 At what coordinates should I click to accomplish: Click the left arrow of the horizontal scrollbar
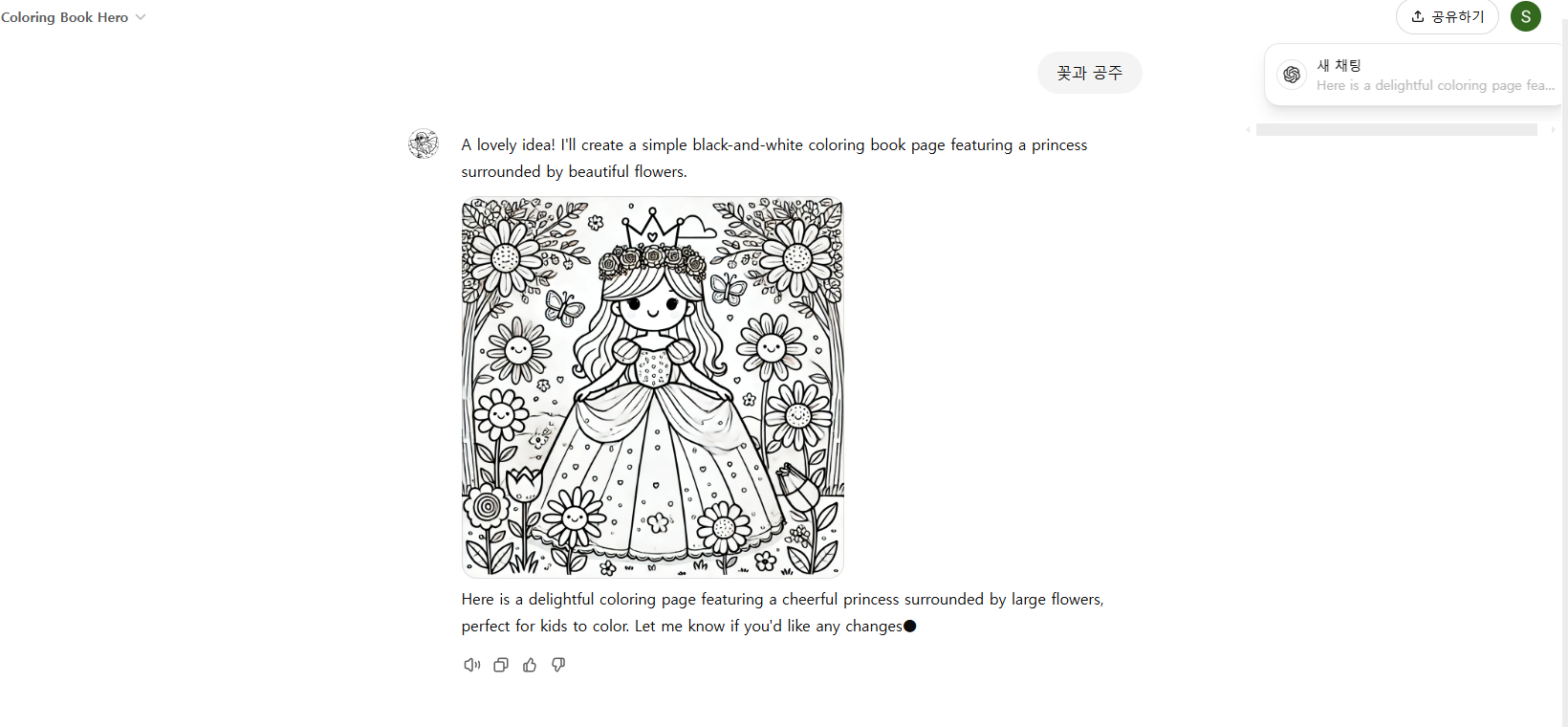pyautogui.click(x=1248, y=129)
